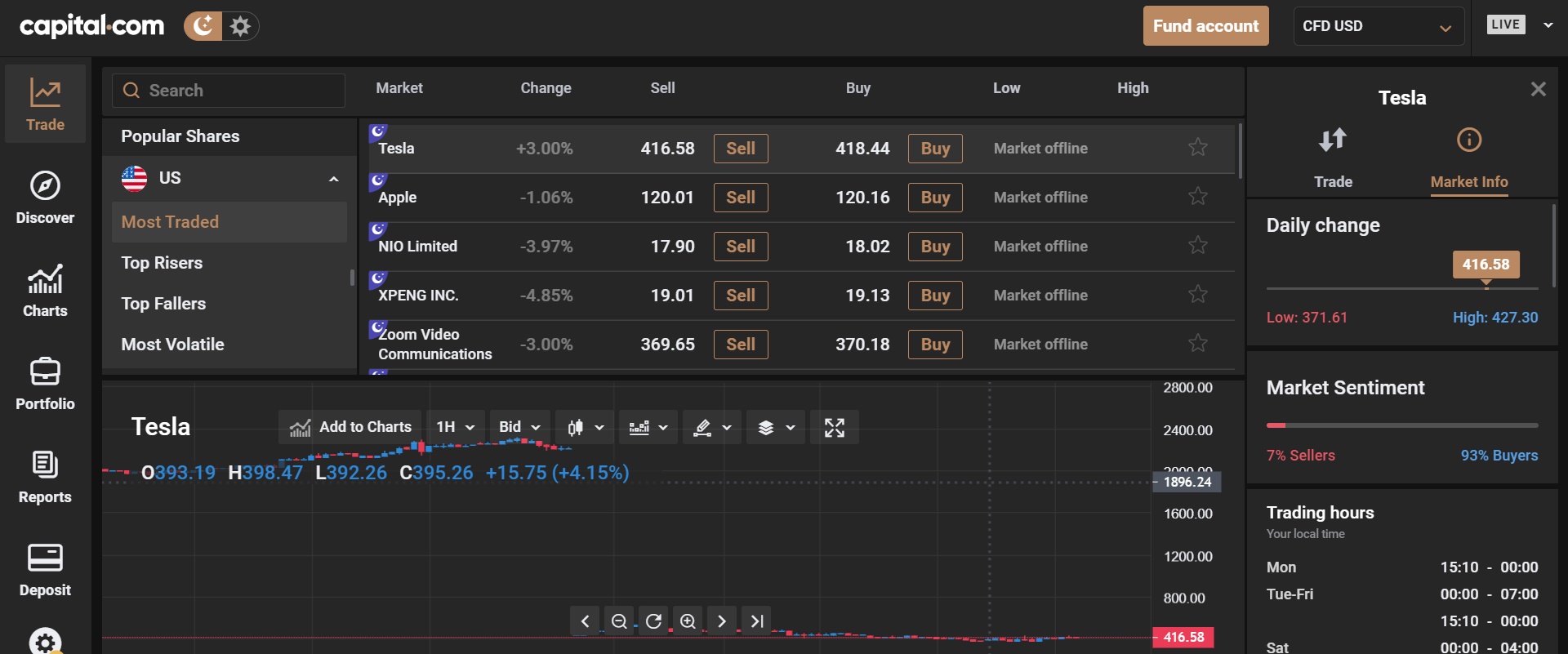Open settings gear at sidebar bottom
The height and width of the screenshot is (654, 1568).
[46, 642]
